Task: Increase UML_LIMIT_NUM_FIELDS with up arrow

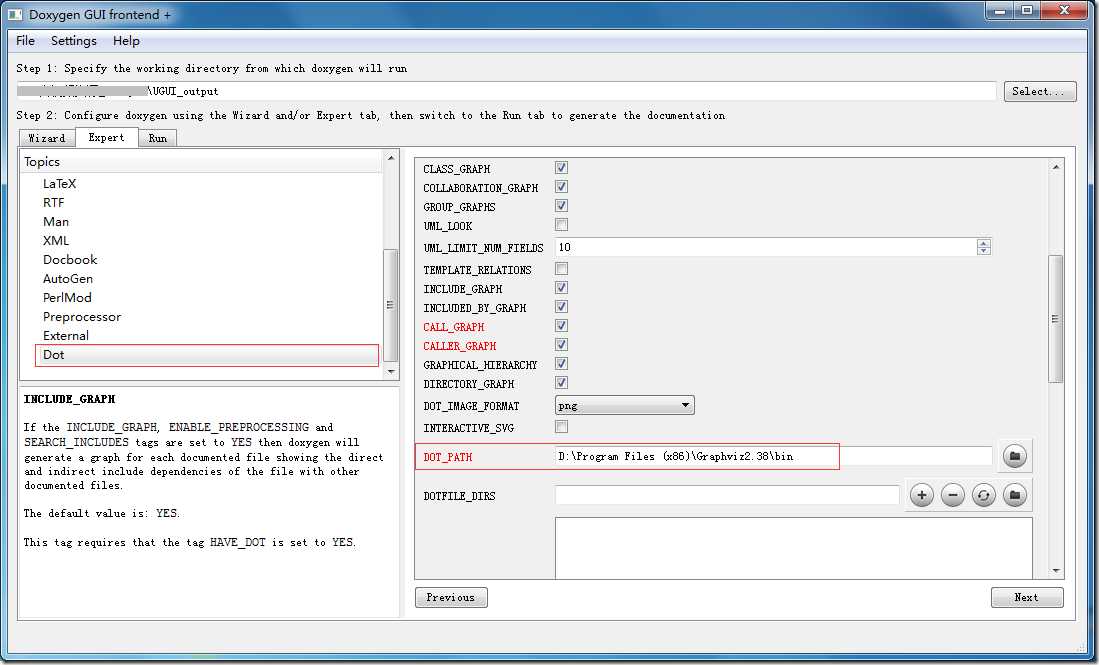Action: 984,243
